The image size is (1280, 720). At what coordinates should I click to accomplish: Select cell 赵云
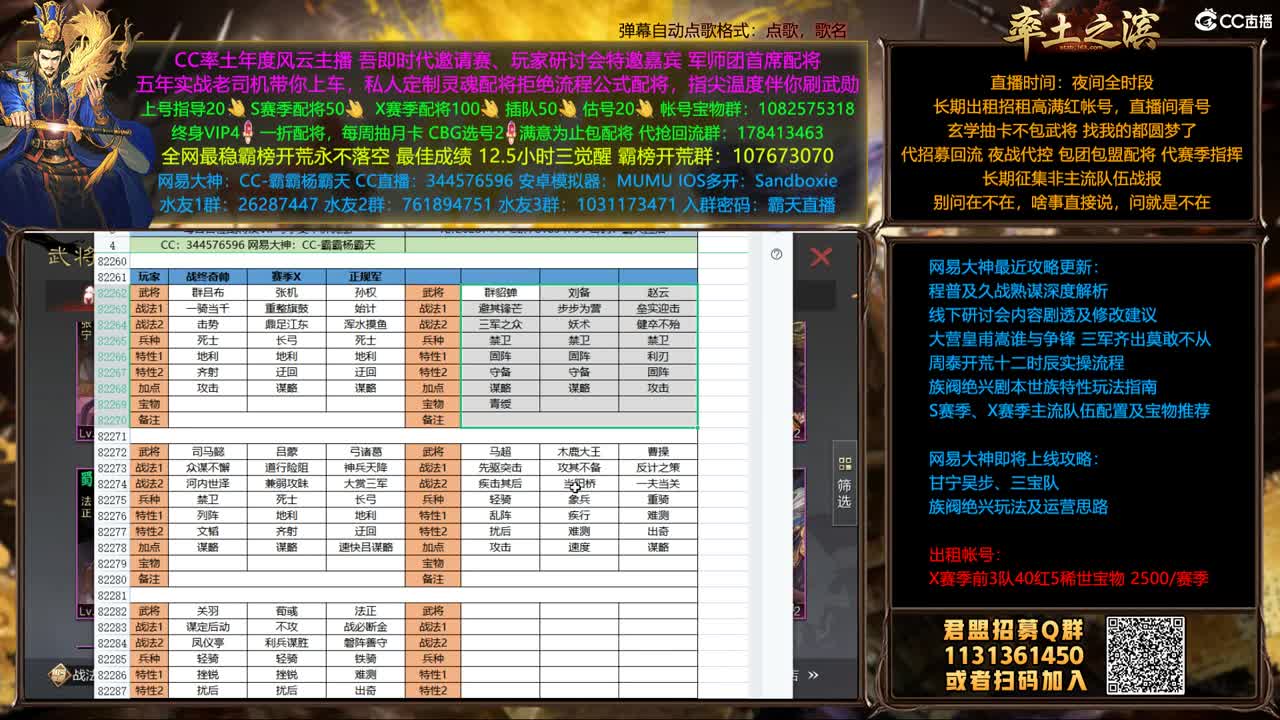658,292
